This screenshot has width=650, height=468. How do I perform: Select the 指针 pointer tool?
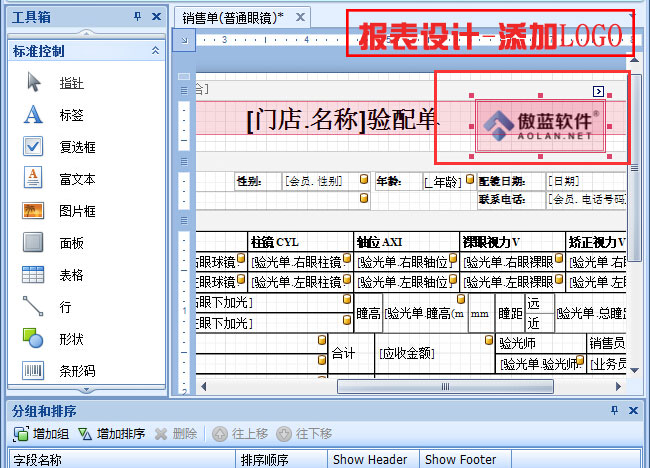[70, 83]
